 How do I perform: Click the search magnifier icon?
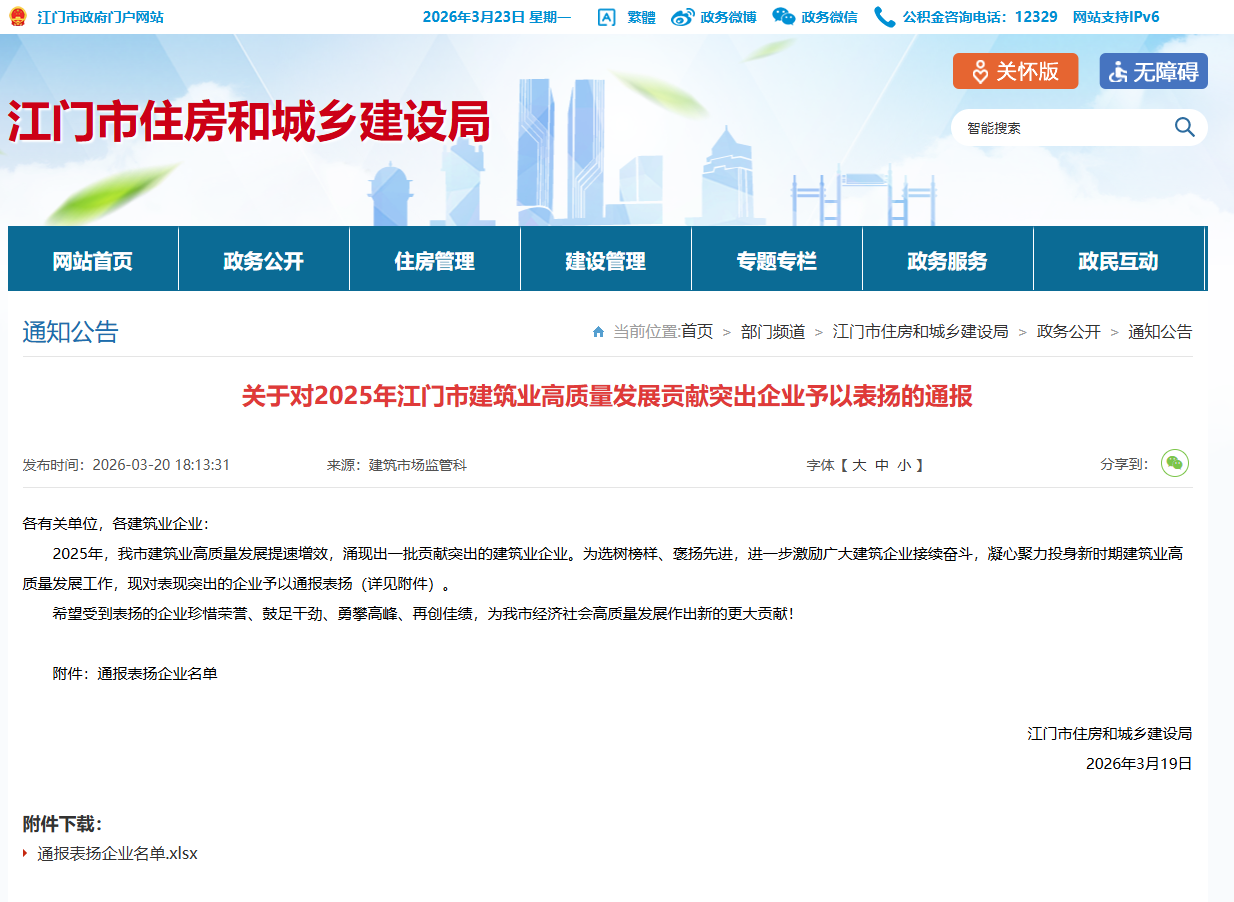pos(1184,127)
